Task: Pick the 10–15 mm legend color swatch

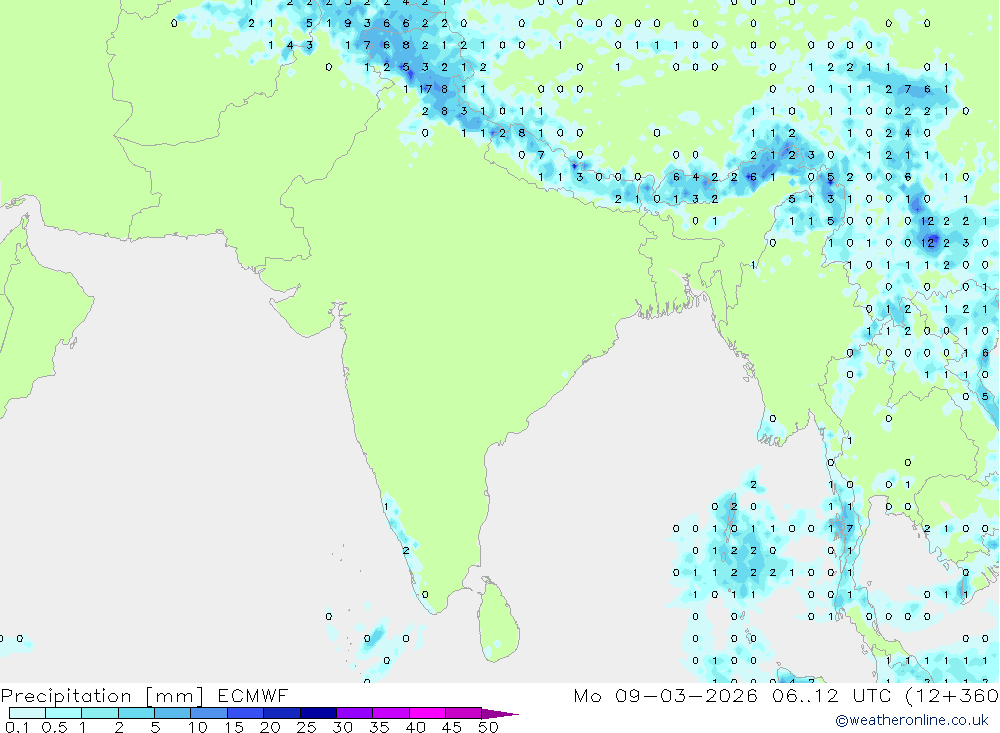Action: tap(209, 713)
